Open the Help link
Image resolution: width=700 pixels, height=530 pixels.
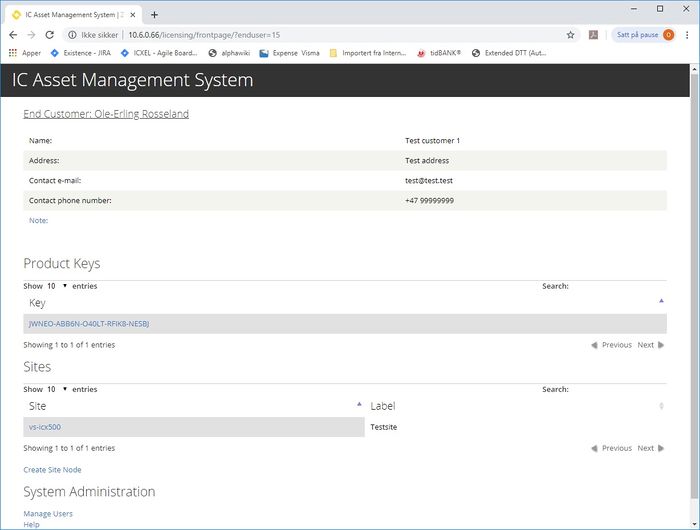point(31,524)
